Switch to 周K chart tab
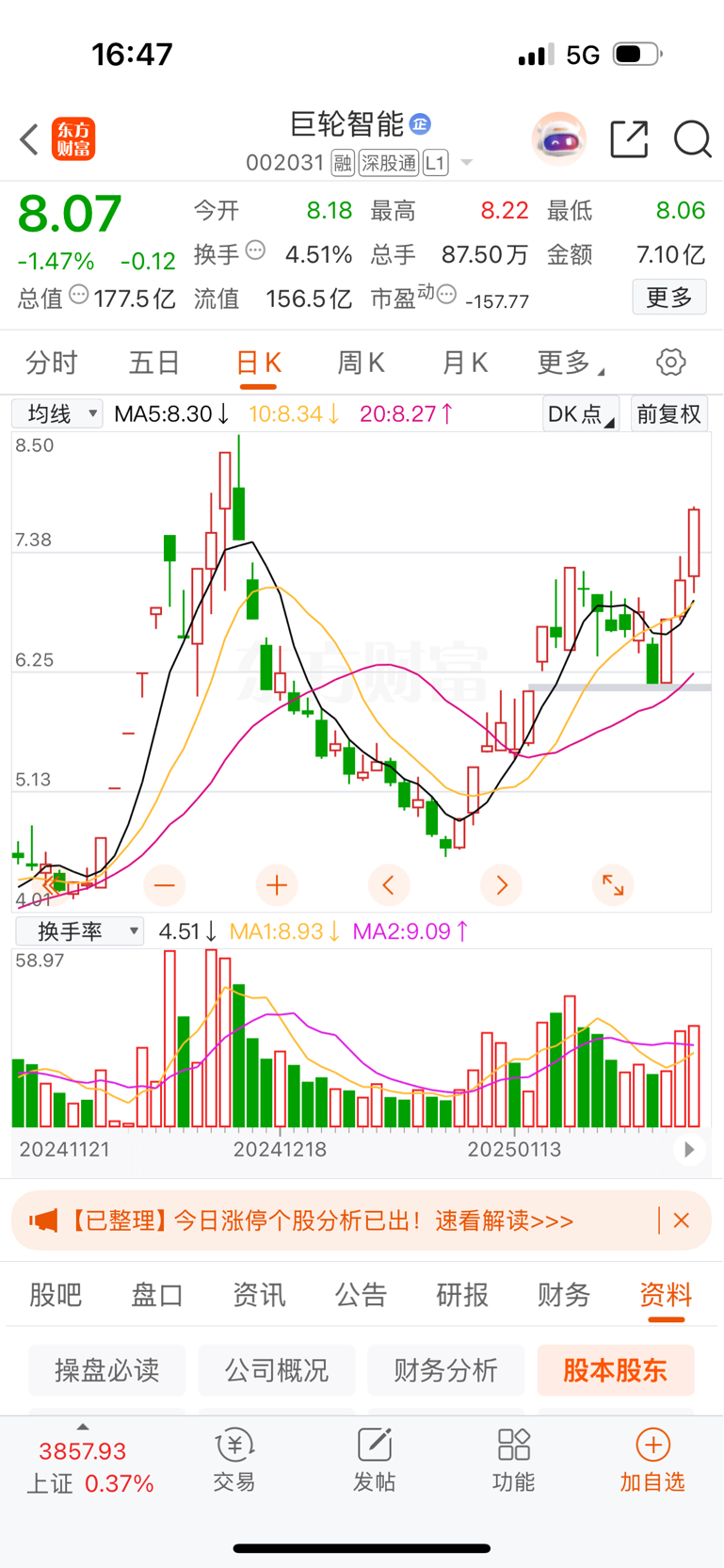The width and height of the screenshot is (724, 1568). click(361, 363)
